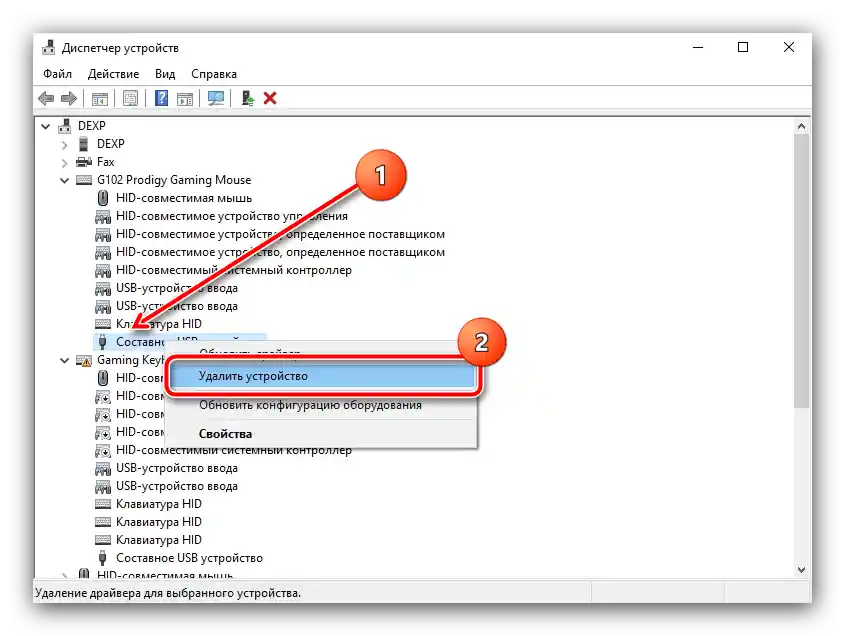The image size is (845, 636).
Task: Expand the Fax category
Action: (65, 162)
